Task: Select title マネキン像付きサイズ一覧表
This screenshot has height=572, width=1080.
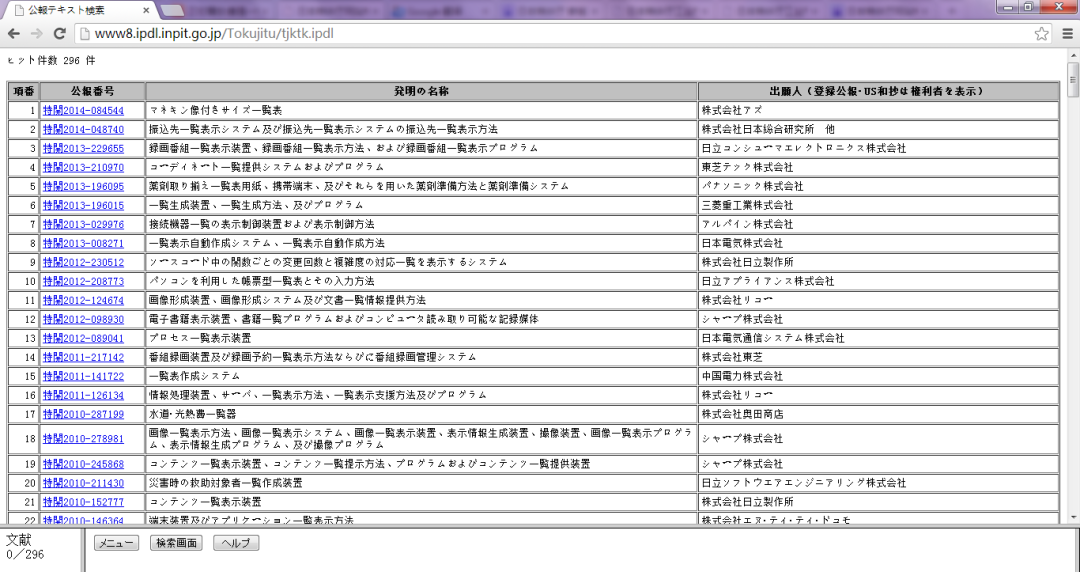Action: pos(216,110)
